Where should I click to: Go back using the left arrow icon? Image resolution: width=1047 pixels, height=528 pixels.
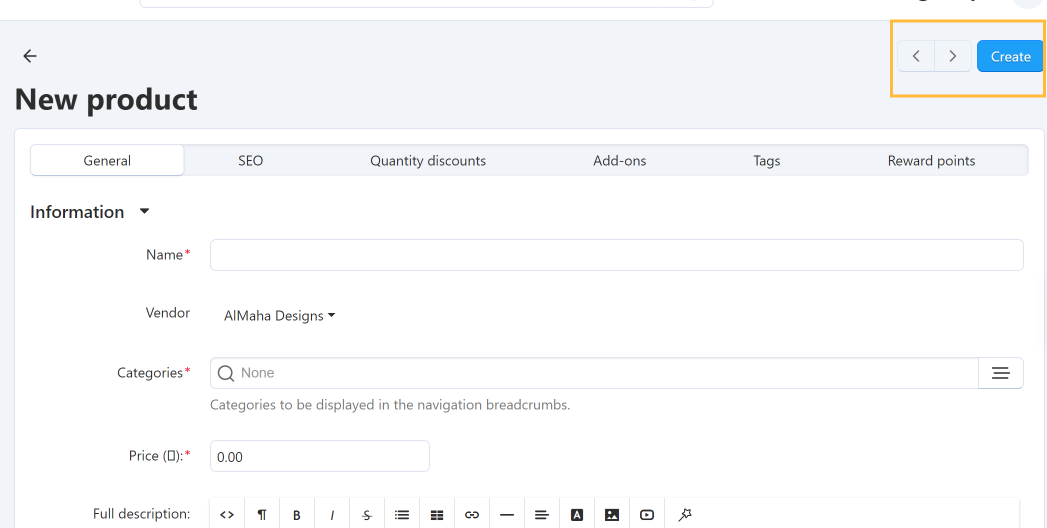tap(30, 56)
